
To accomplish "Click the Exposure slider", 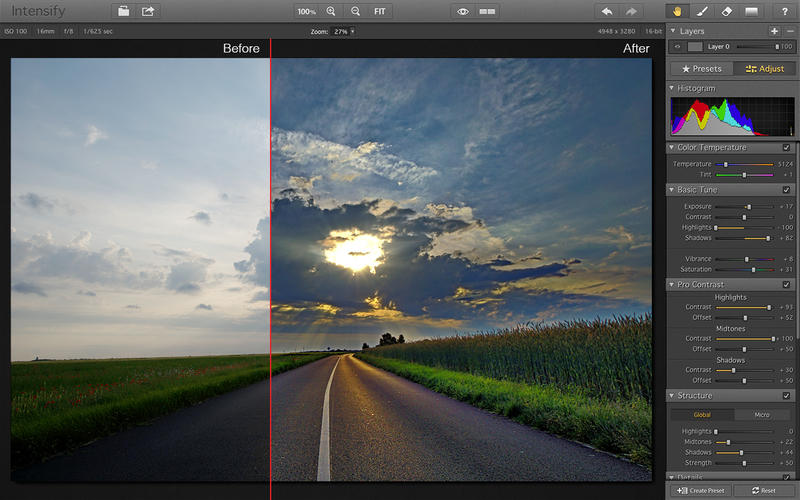I will (744, 207).
